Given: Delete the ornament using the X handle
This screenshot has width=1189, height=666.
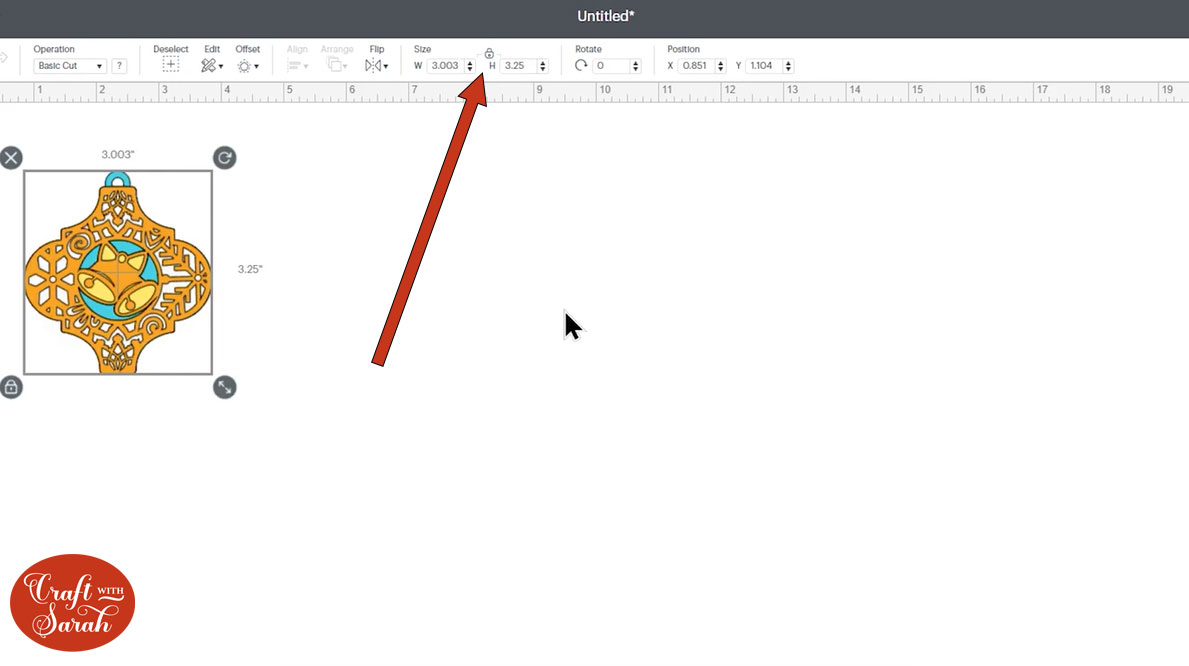Looking at the screenshot, I should point(11,158).
